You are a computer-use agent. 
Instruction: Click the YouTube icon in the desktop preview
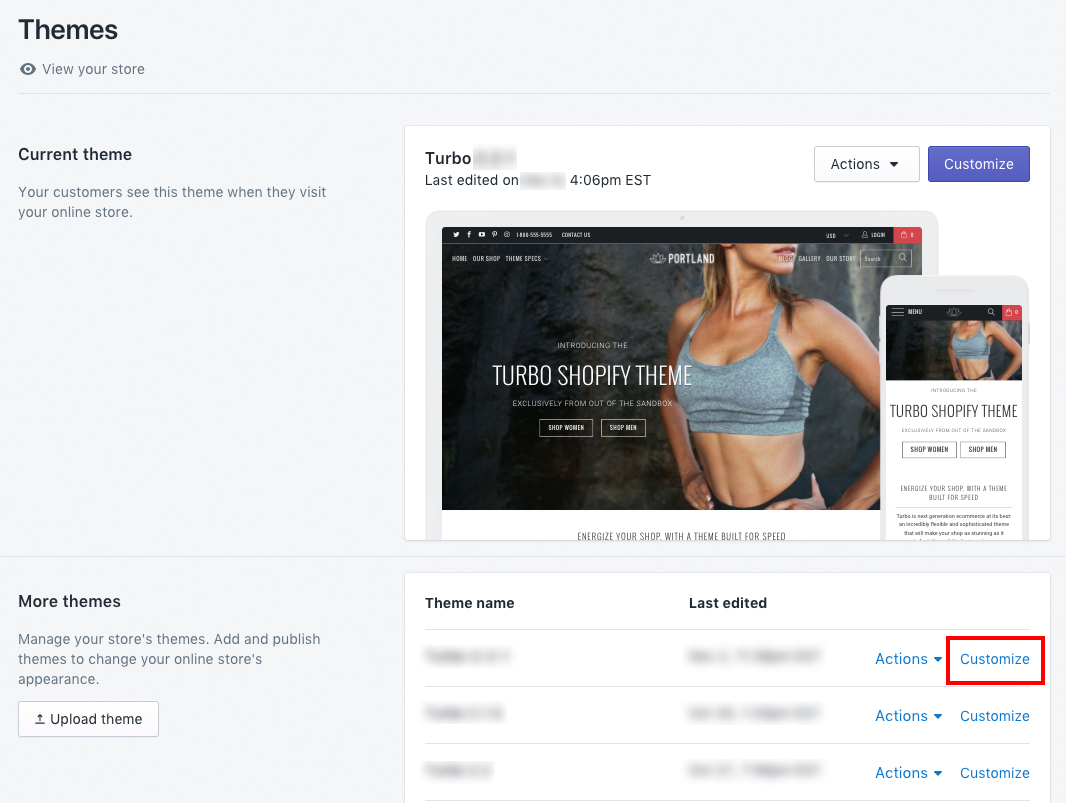[x=481, y=235]
